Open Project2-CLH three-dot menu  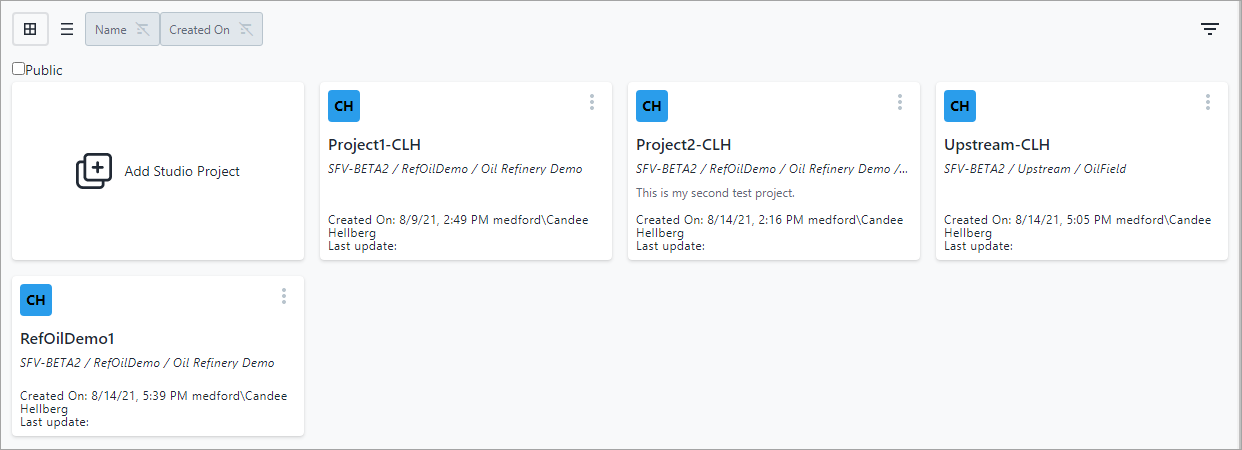pyautogui.click(x=900, y=102)
